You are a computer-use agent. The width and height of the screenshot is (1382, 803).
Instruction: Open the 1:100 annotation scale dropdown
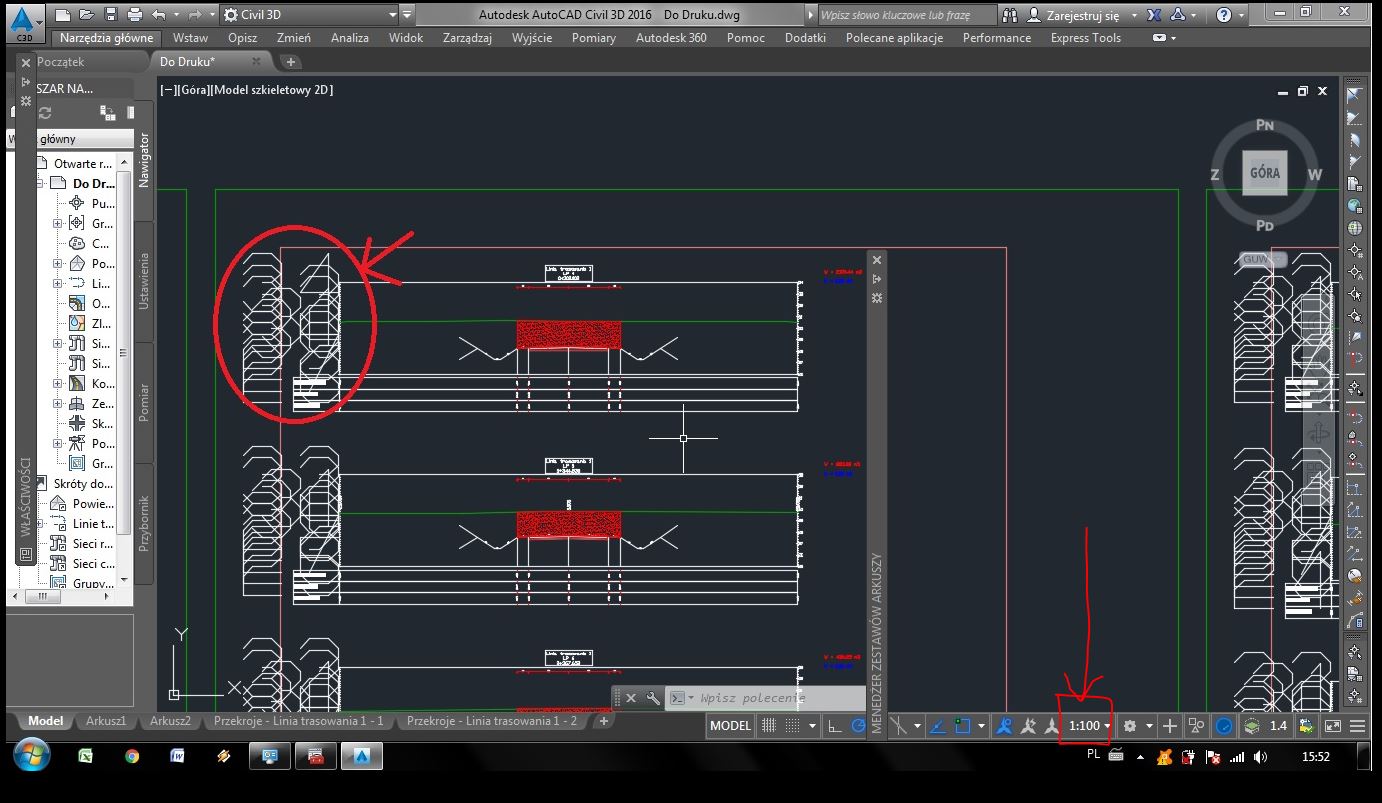pyautogui.click(x=1085, y=725)
